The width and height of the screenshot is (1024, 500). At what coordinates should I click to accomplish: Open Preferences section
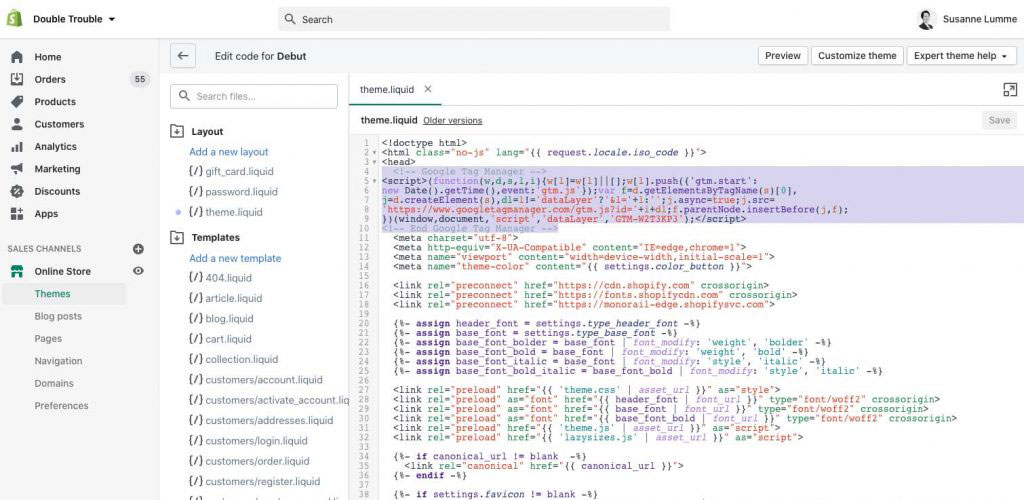pos(61,406)
